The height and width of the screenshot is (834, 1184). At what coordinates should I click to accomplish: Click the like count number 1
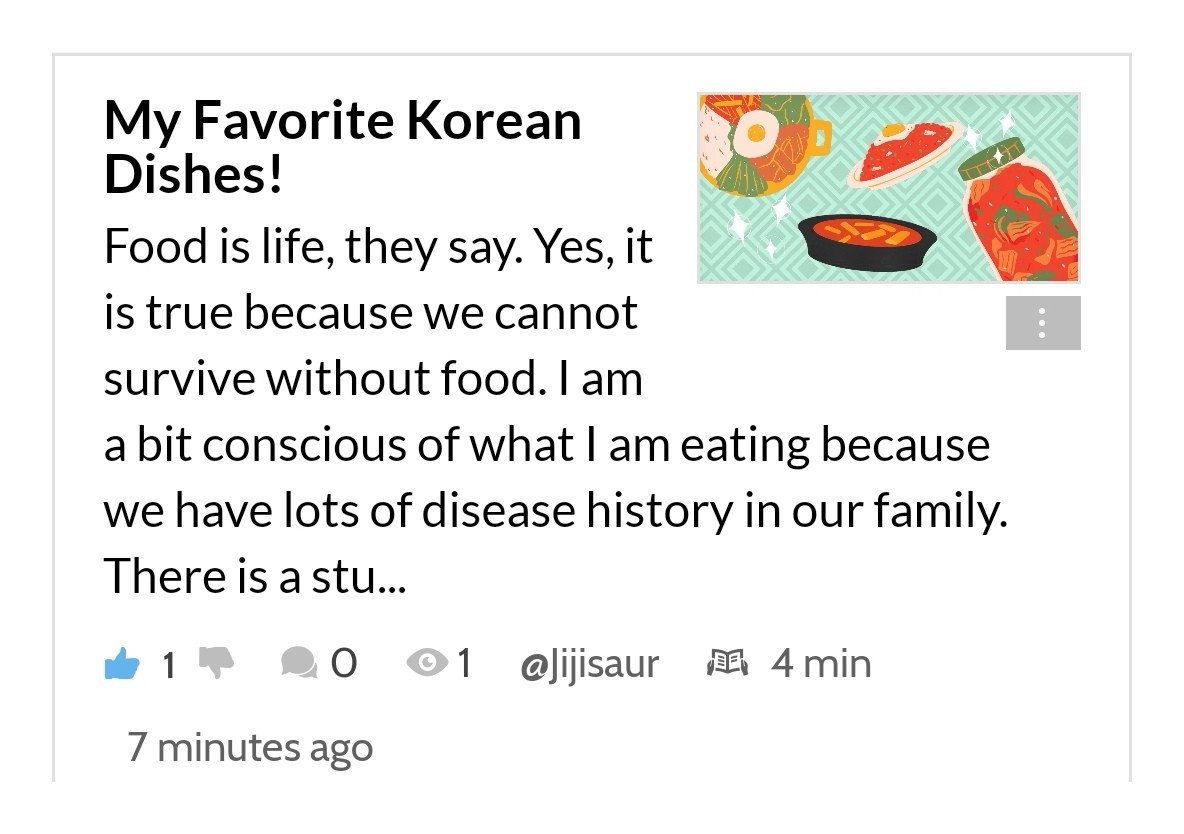(x=169, y=665)
